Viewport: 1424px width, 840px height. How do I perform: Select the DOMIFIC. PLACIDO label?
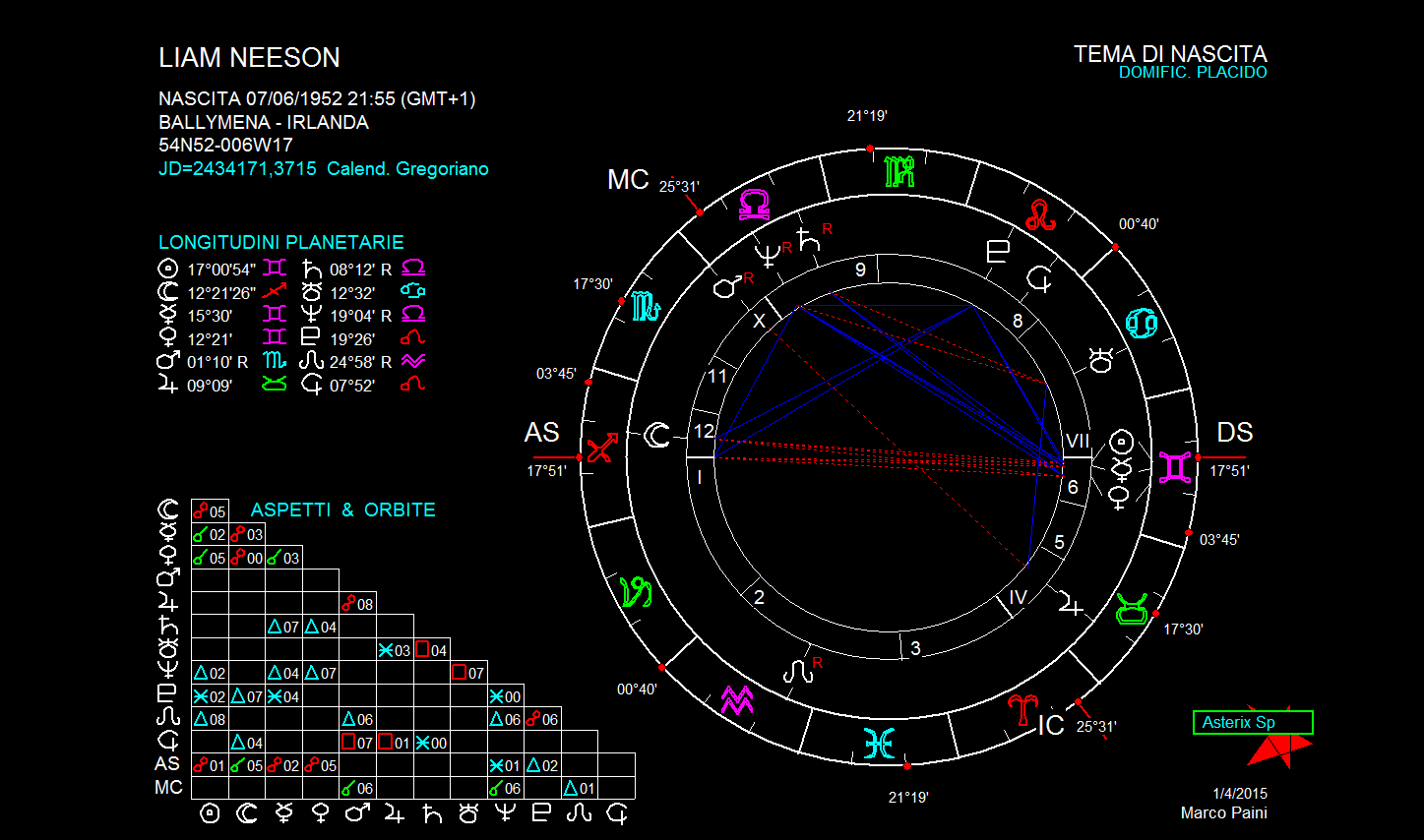point(1193,72)
